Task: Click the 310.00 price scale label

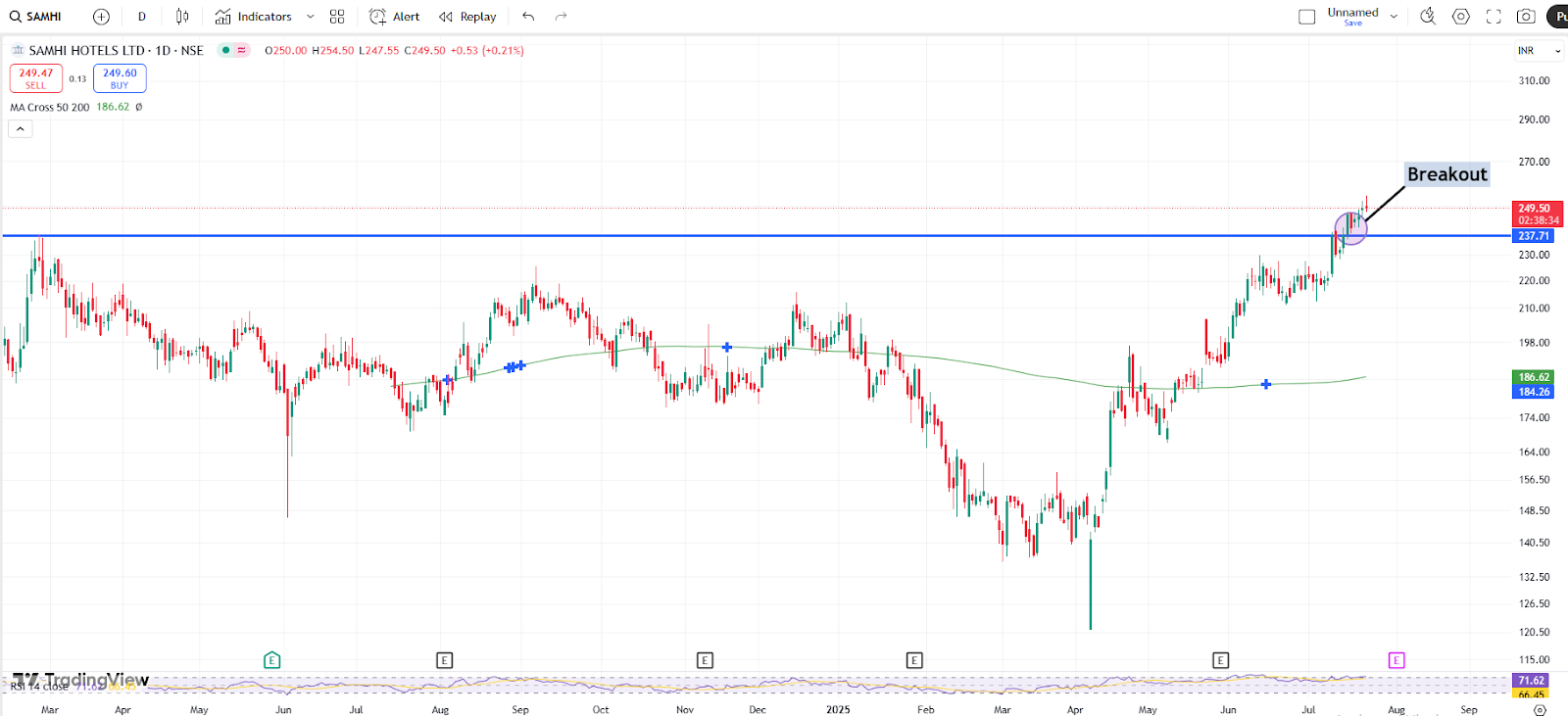Action: click(x=1534, y=81)
